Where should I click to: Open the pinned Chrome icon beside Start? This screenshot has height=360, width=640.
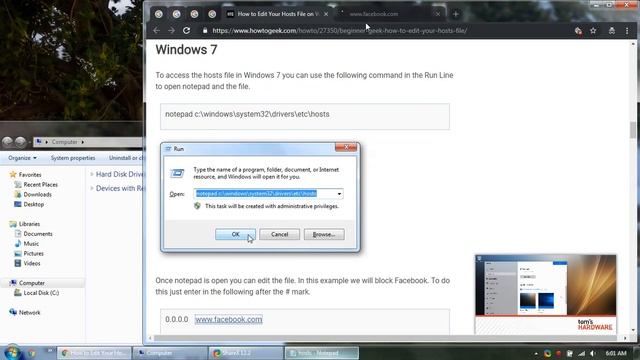31,353
